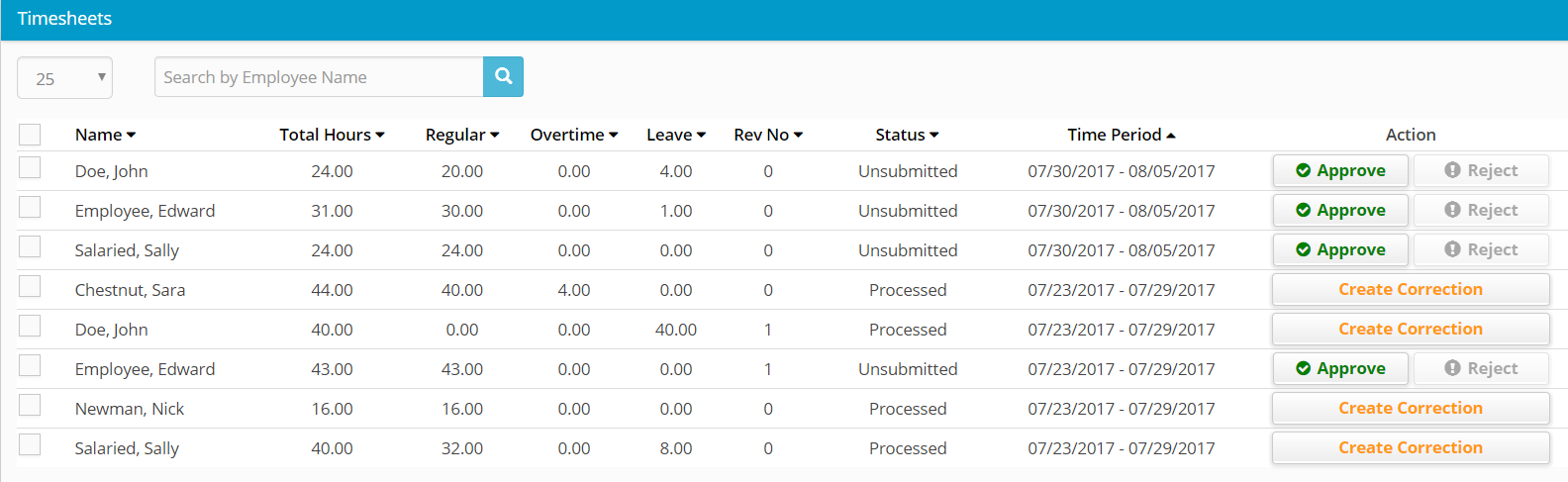Viewport: 1568px width, 482px height.
Task: Sort by Leave column header
Action: tap(675, 135)
